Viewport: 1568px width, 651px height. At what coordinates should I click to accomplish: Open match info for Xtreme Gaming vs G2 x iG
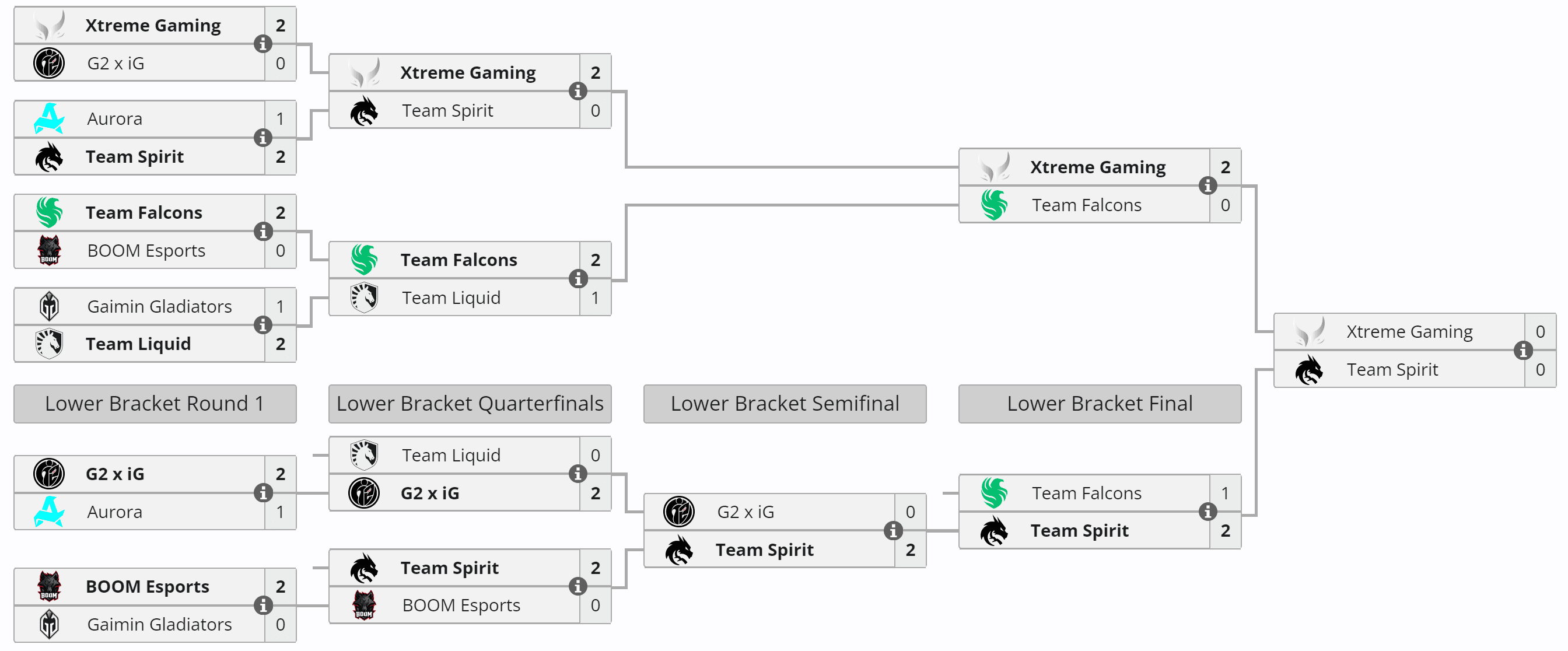tap(262, 44)
